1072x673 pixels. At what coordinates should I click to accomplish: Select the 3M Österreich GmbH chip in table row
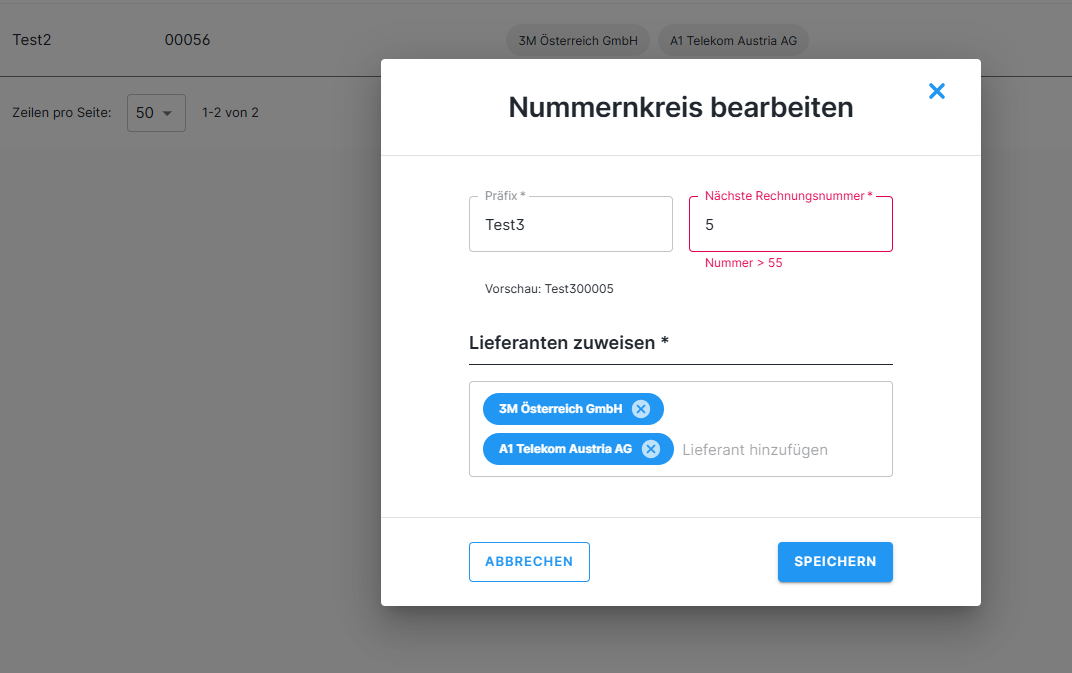click(x=578, y=41)
